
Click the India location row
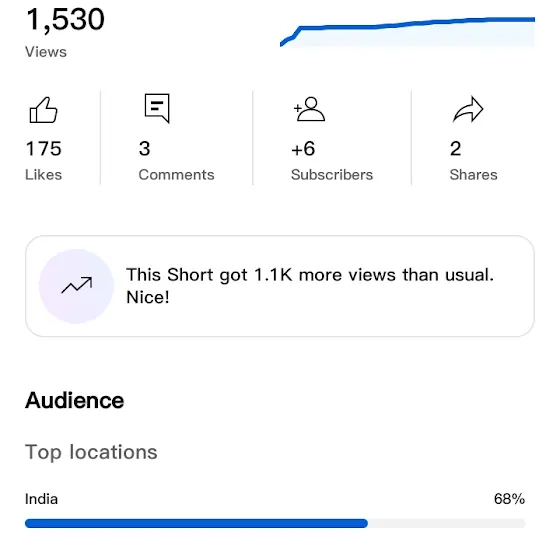tap(275, 510)
